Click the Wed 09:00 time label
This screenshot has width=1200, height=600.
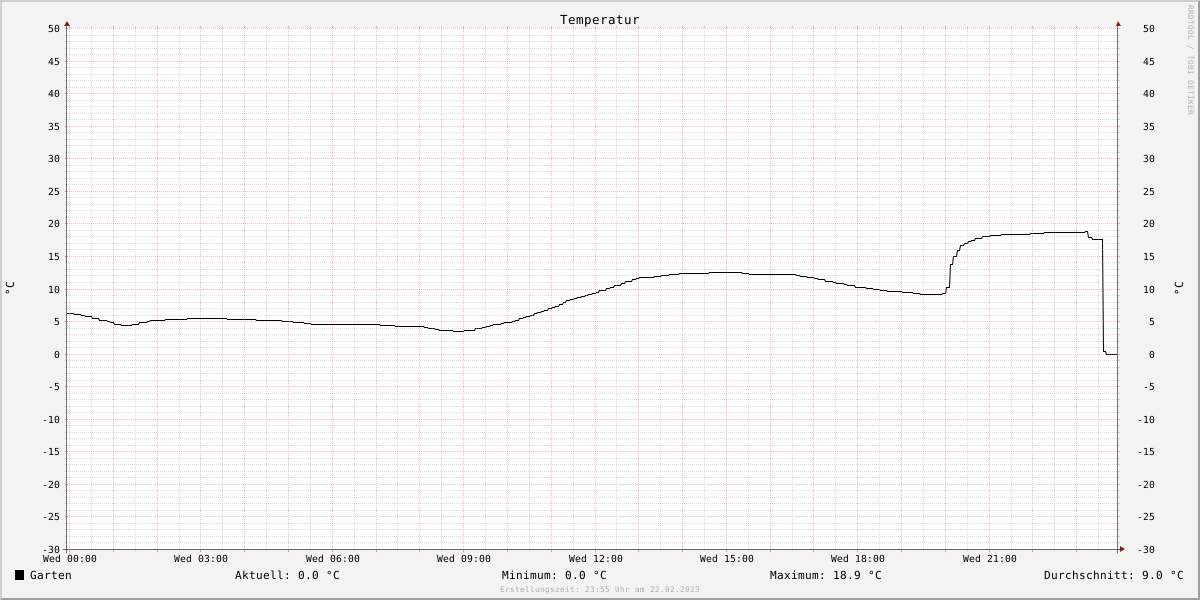click(x=464, y=559)
